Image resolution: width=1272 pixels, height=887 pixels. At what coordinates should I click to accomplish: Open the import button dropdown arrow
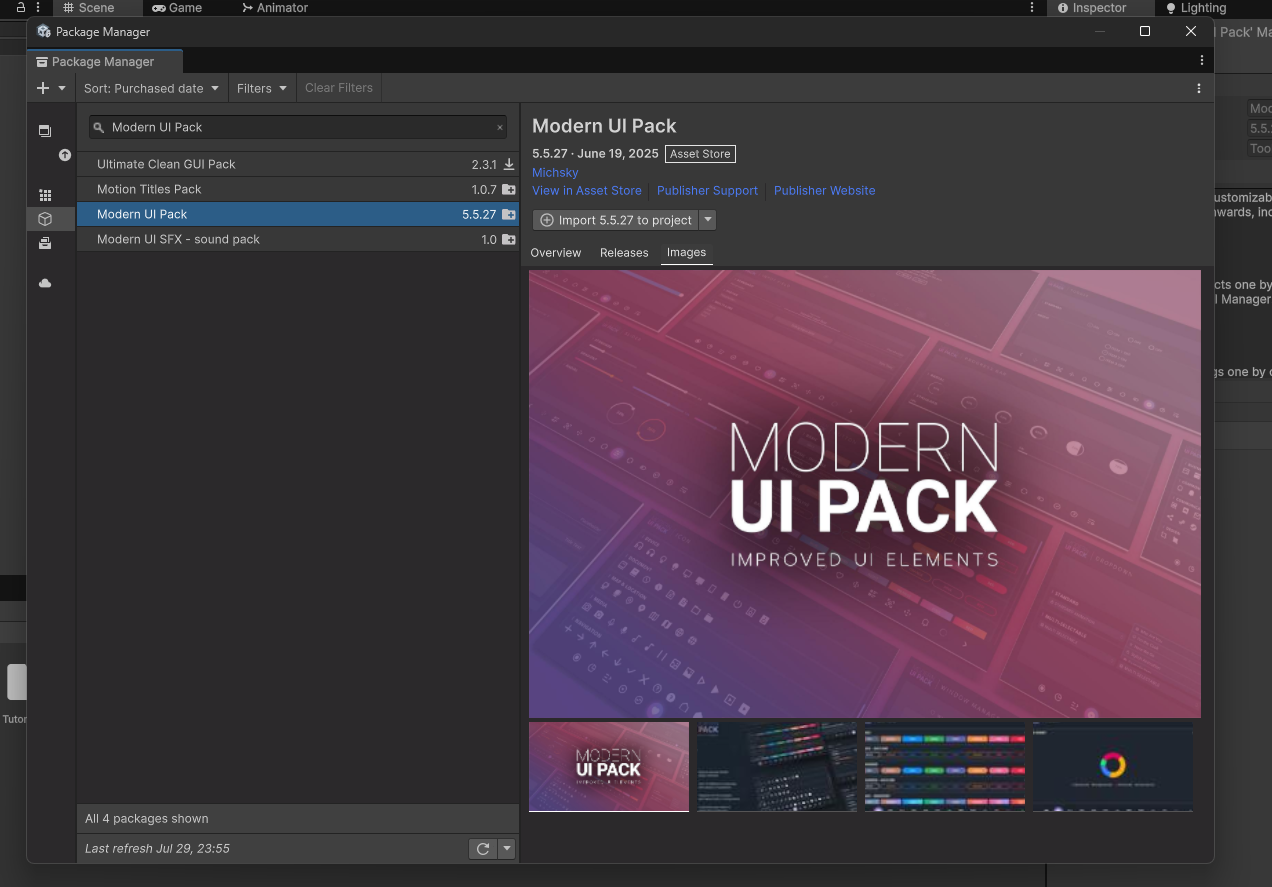pyautogui.click(x=708, y=220)
